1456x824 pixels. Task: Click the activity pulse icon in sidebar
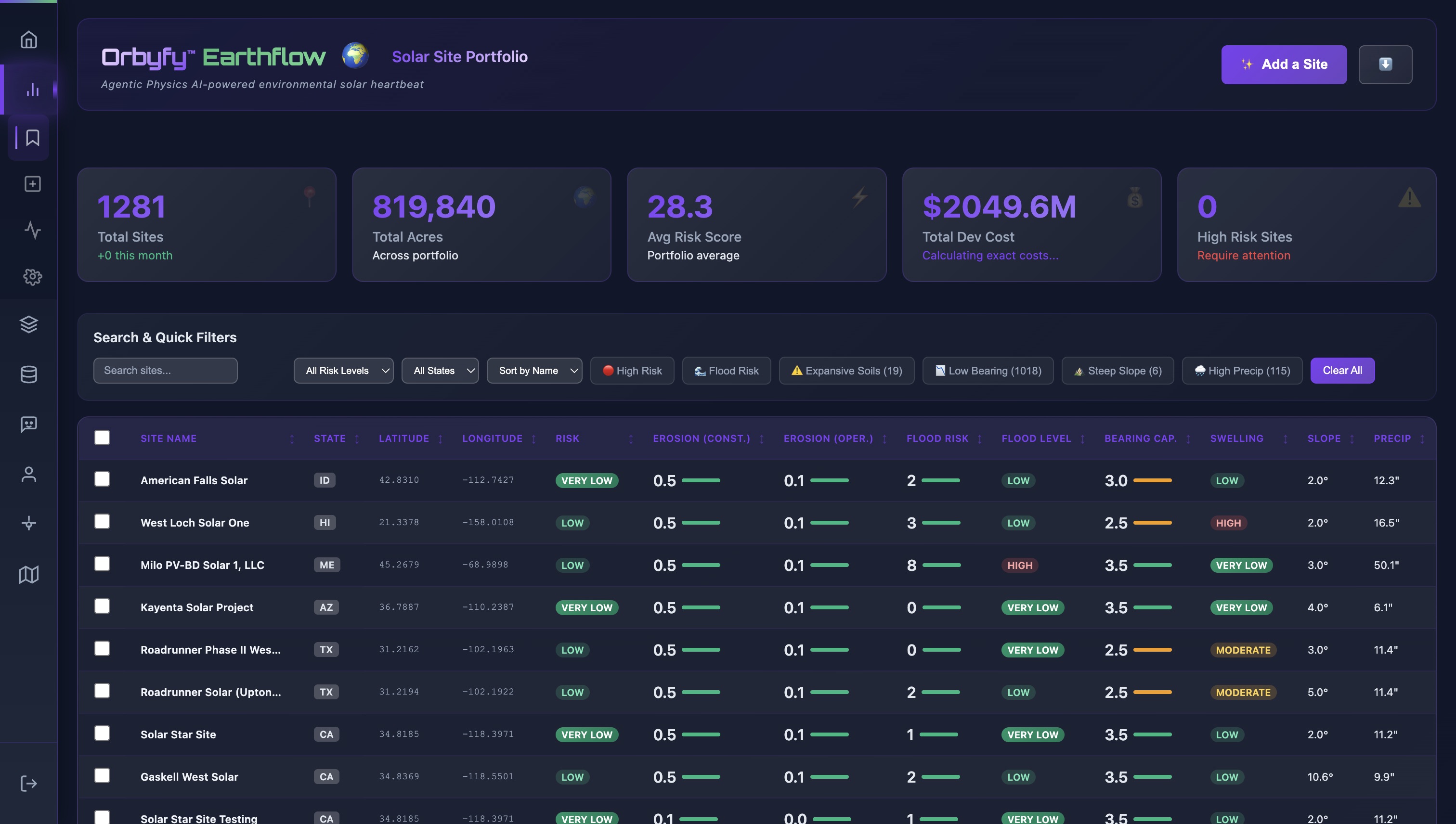[32, 231]
